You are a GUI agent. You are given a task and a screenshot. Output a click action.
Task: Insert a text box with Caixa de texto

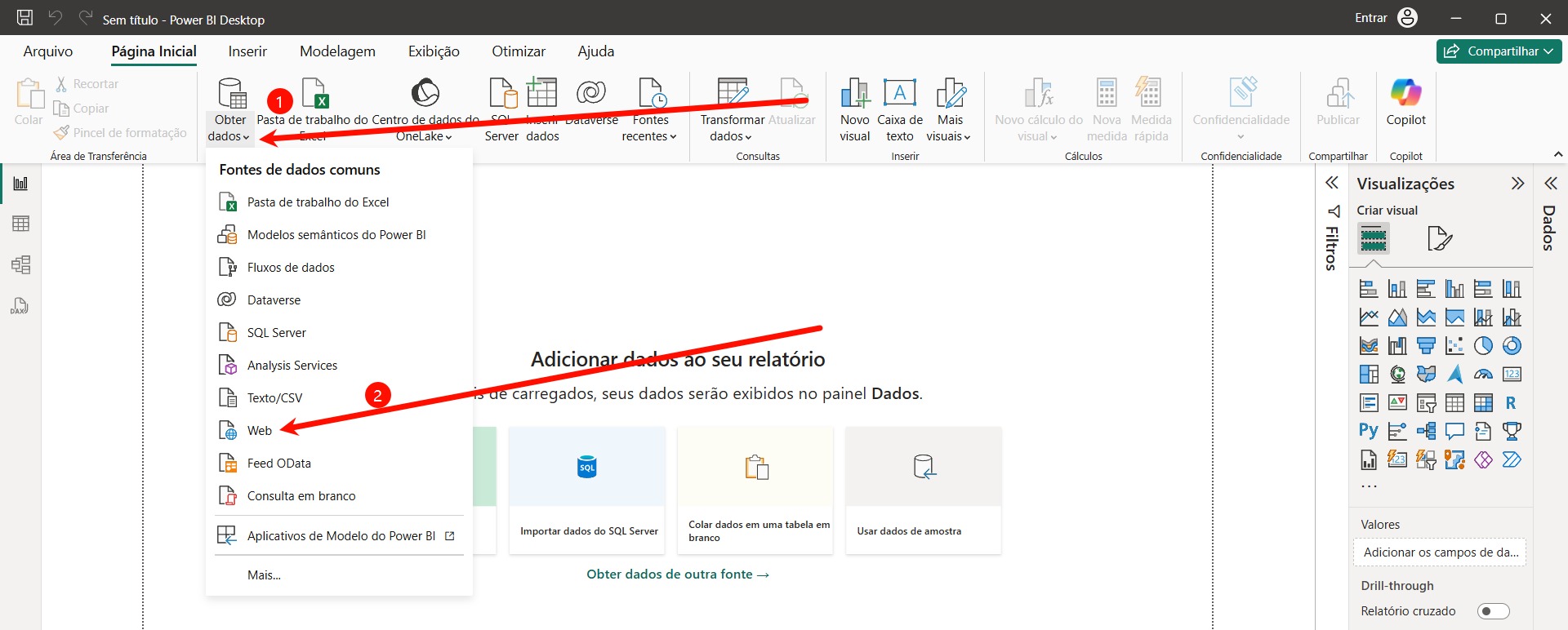[x=900, y=109]
